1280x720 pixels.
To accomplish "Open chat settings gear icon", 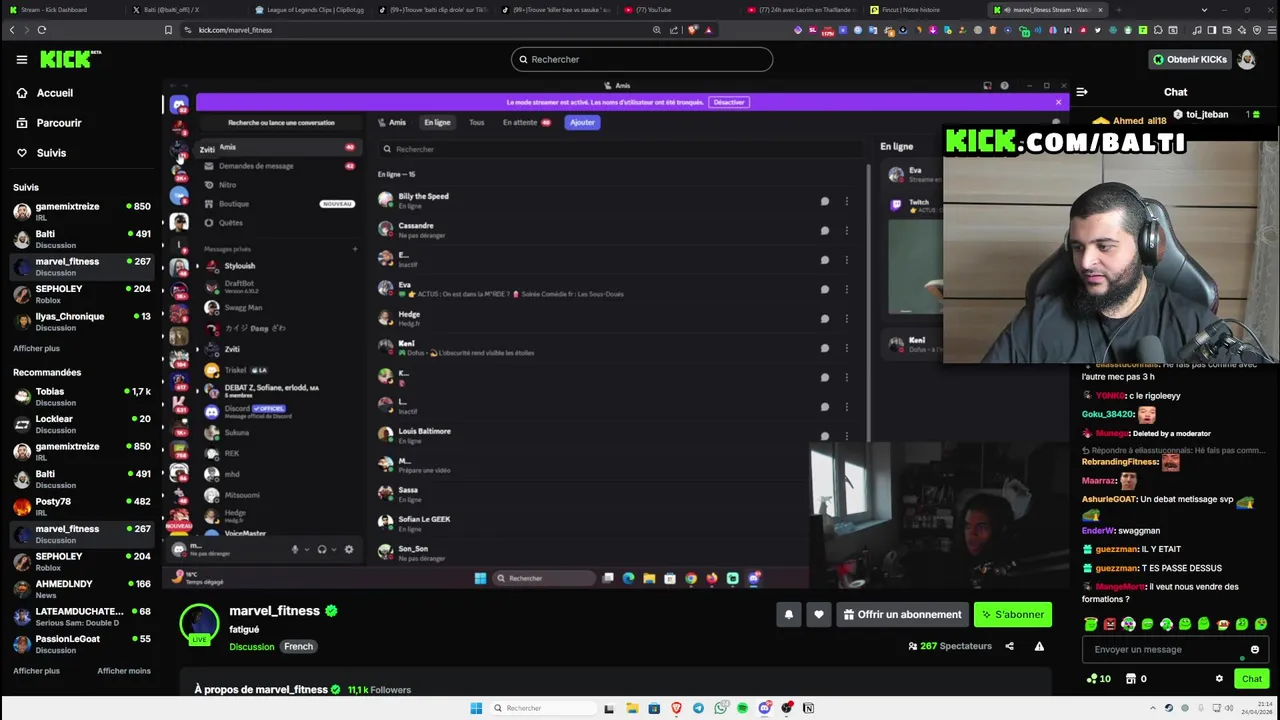I will (1219, 679).
